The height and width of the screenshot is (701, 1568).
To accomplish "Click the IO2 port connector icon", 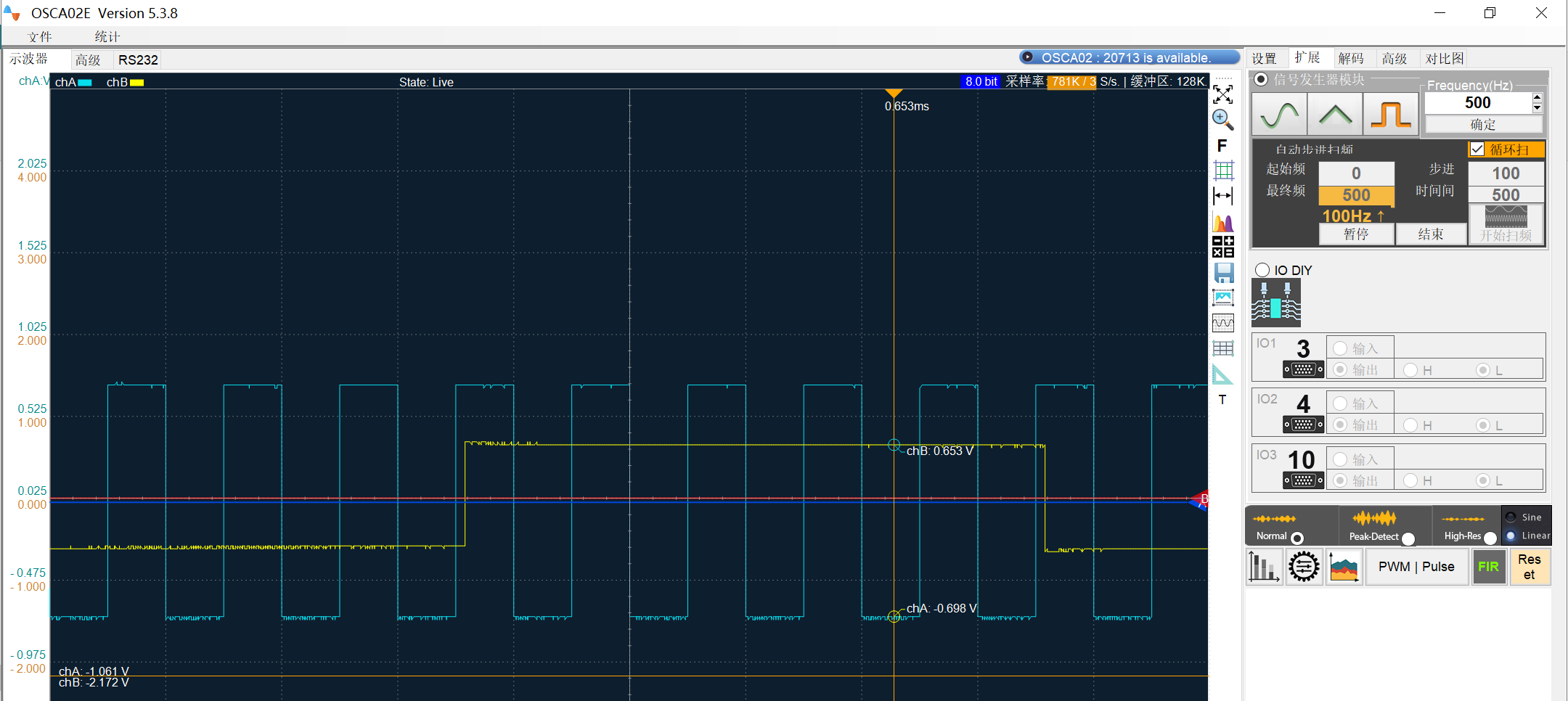I will [x=1303, y=425].
